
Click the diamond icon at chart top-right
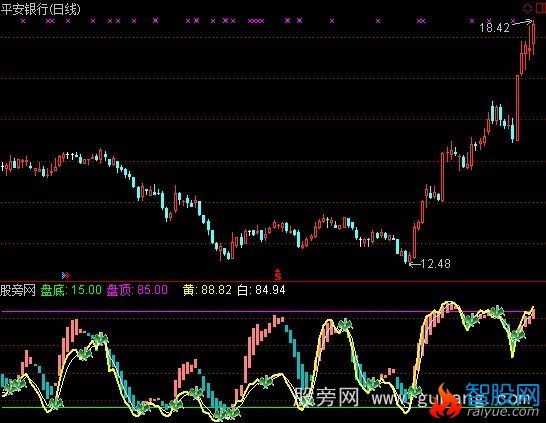point(528,8)
